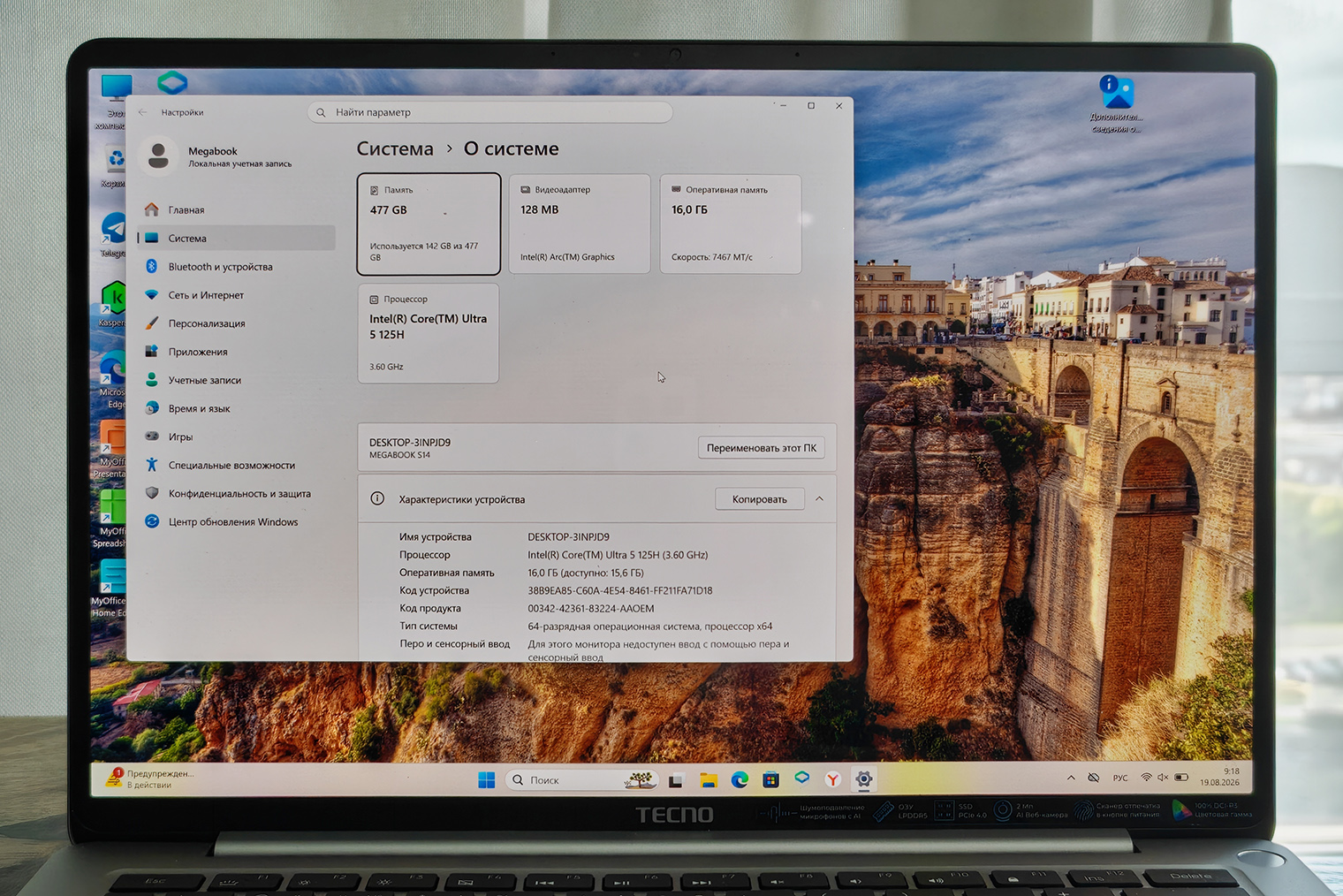Open Центр обновления Windows
Viewport: 1343px width, 896px height.
tap(237, 521)
